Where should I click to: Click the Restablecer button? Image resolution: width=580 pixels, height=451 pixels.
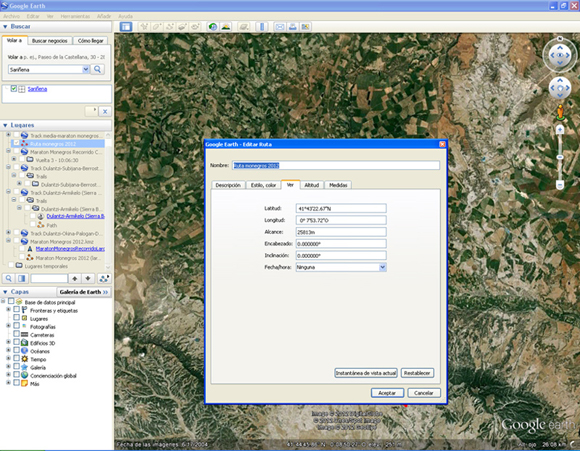pyautogui.click(x=417, y=373)
